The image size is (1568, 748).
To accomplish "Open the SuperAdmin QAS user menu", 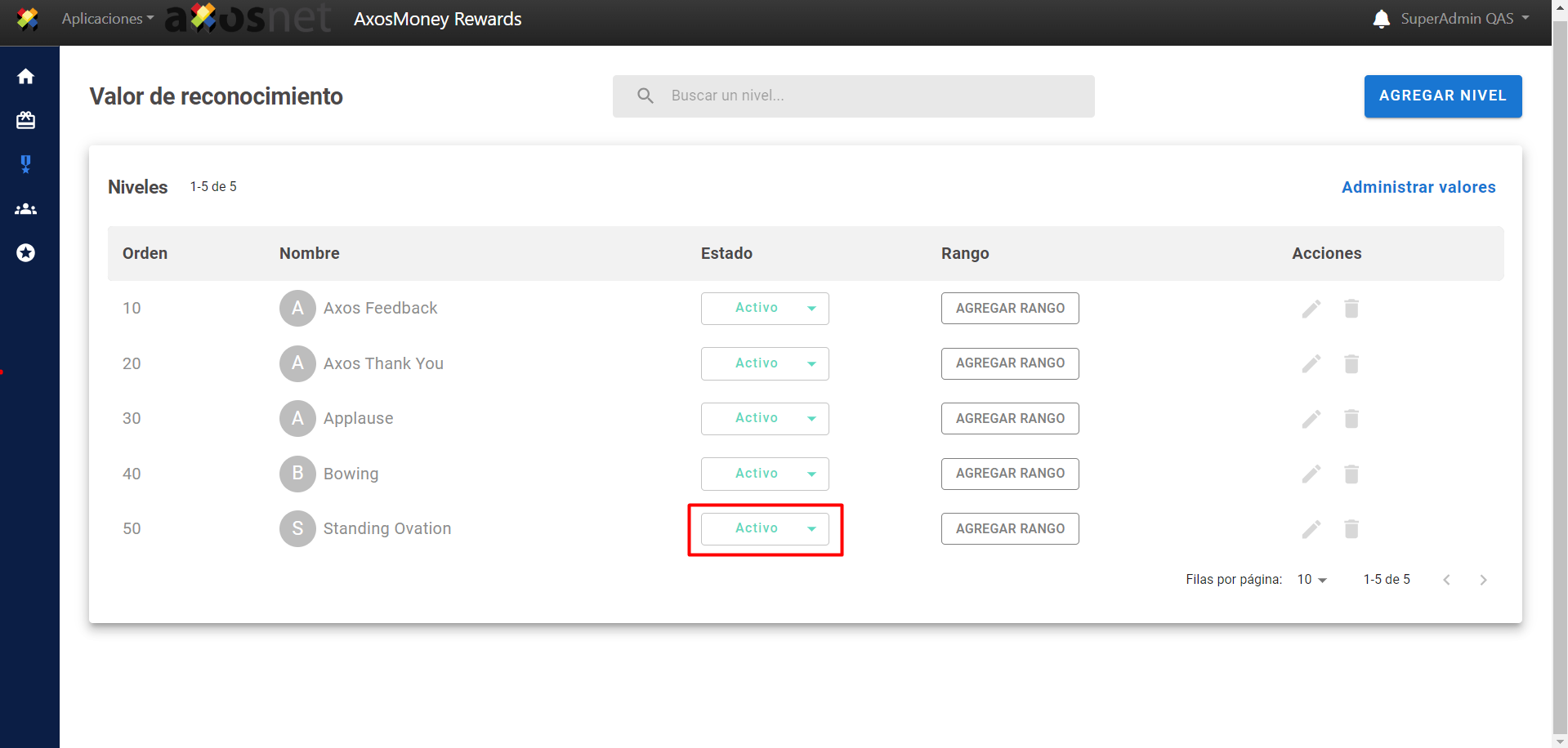I will pyautogui.click(x=1464, y=19).
